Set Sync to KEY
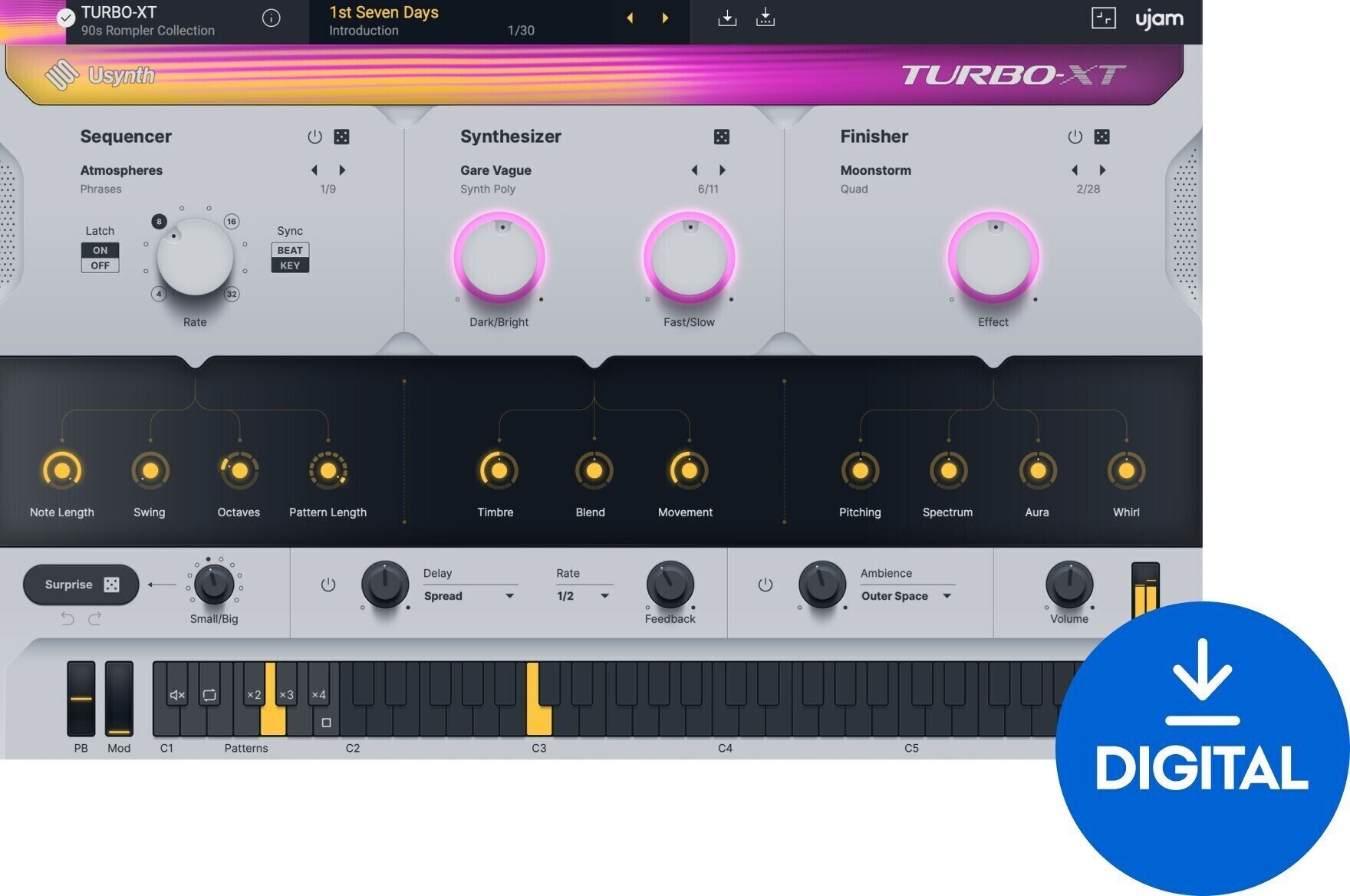 (290, 265)
